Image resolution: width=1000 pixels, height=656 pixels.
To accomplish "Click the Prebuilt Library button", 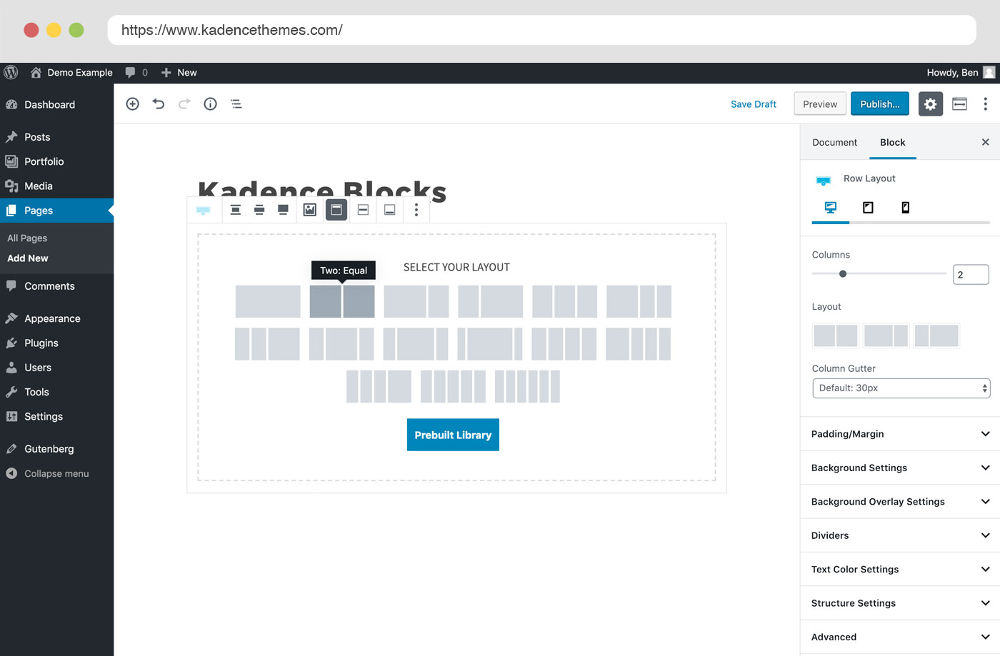I will pos(453,434).
